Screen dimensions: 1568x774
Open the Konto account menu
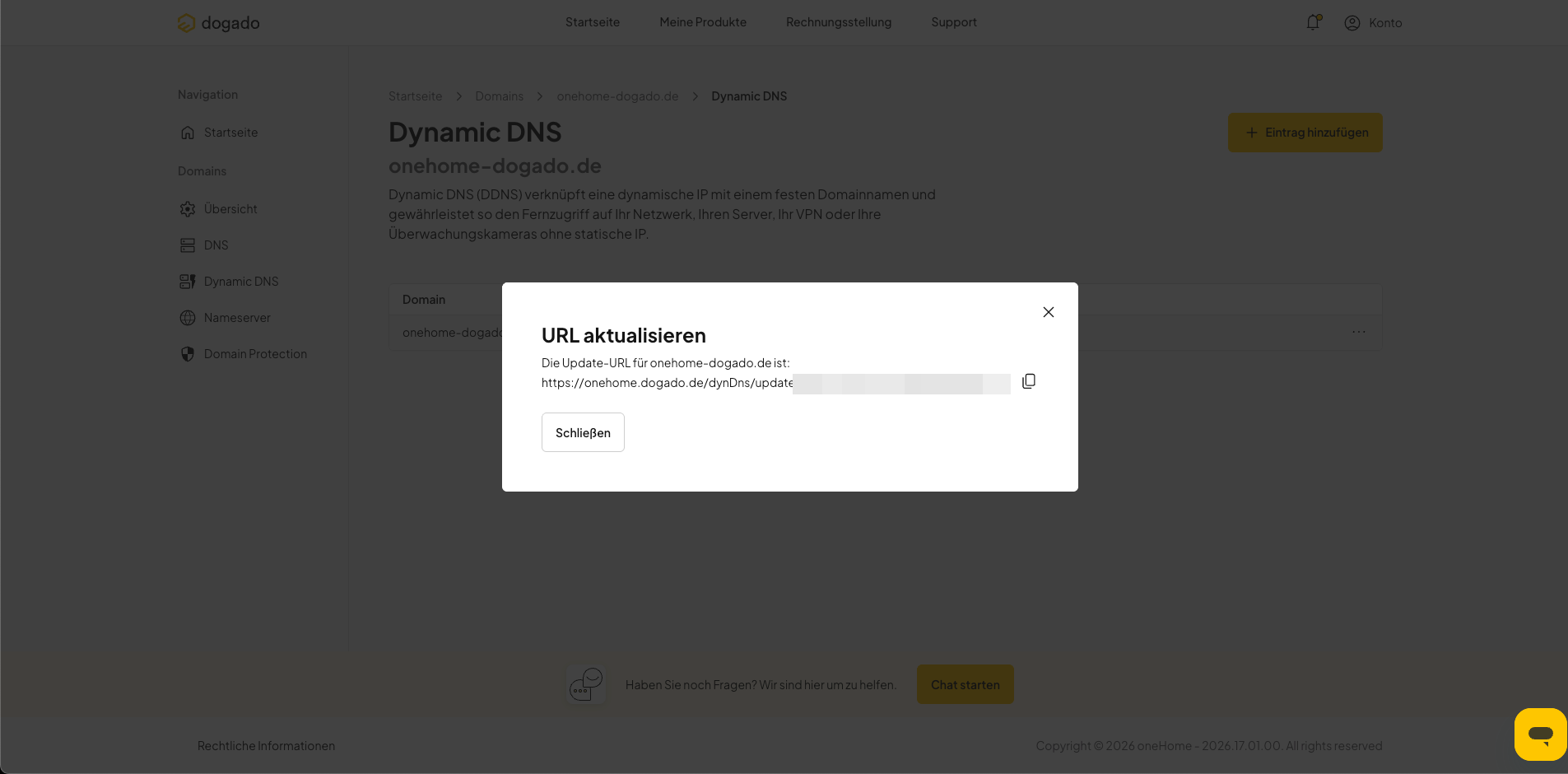click(x=1373, y=23)
